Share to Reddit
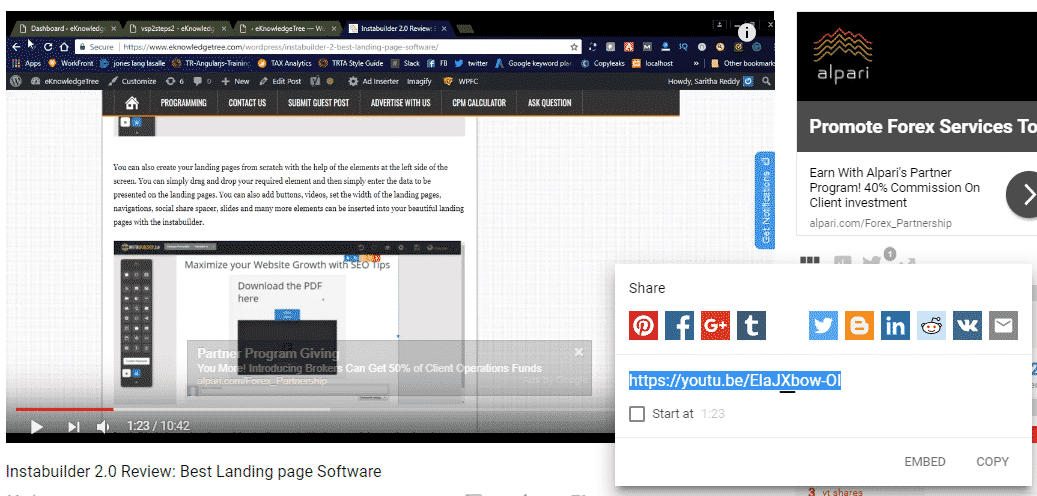 tap(931, 325)
